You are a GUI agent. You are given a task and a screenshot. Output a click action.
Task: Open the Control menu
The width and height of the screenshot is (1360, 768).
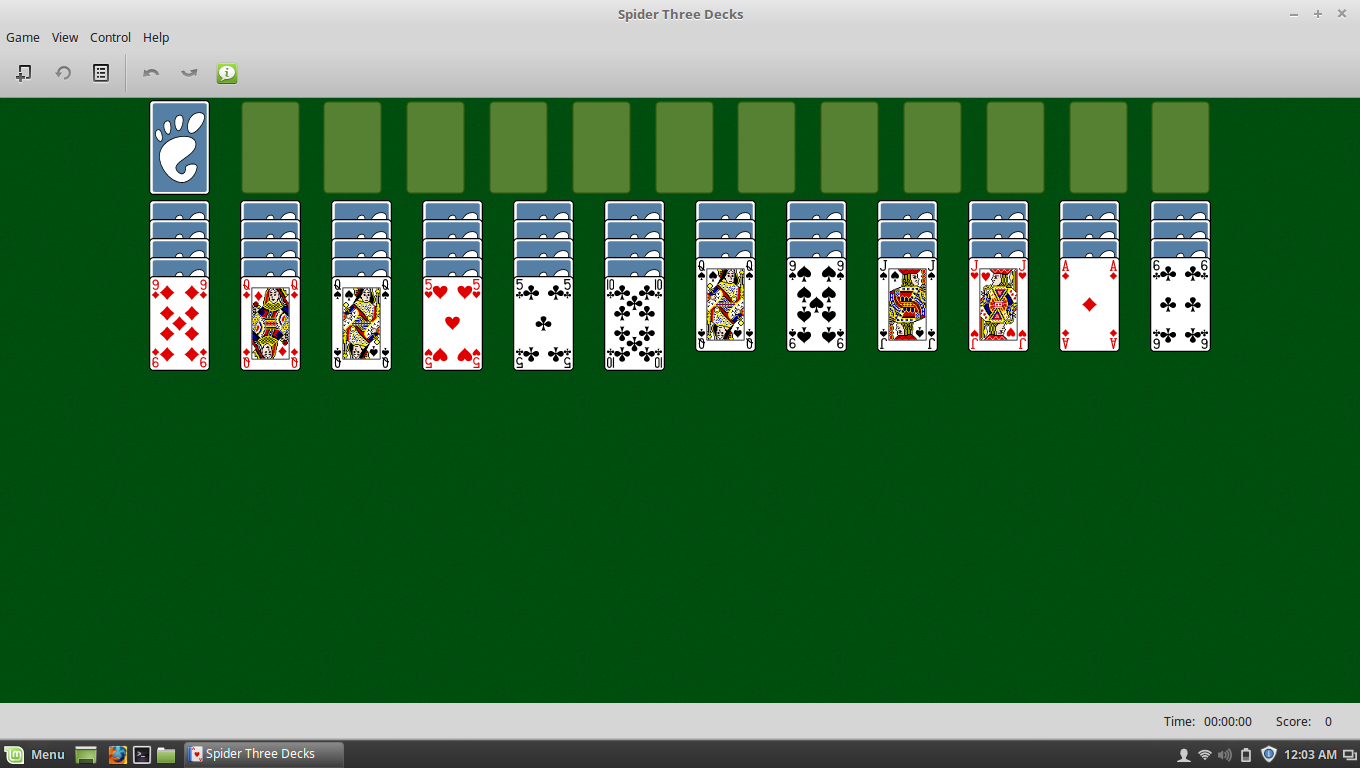click(x=110, y=37)
